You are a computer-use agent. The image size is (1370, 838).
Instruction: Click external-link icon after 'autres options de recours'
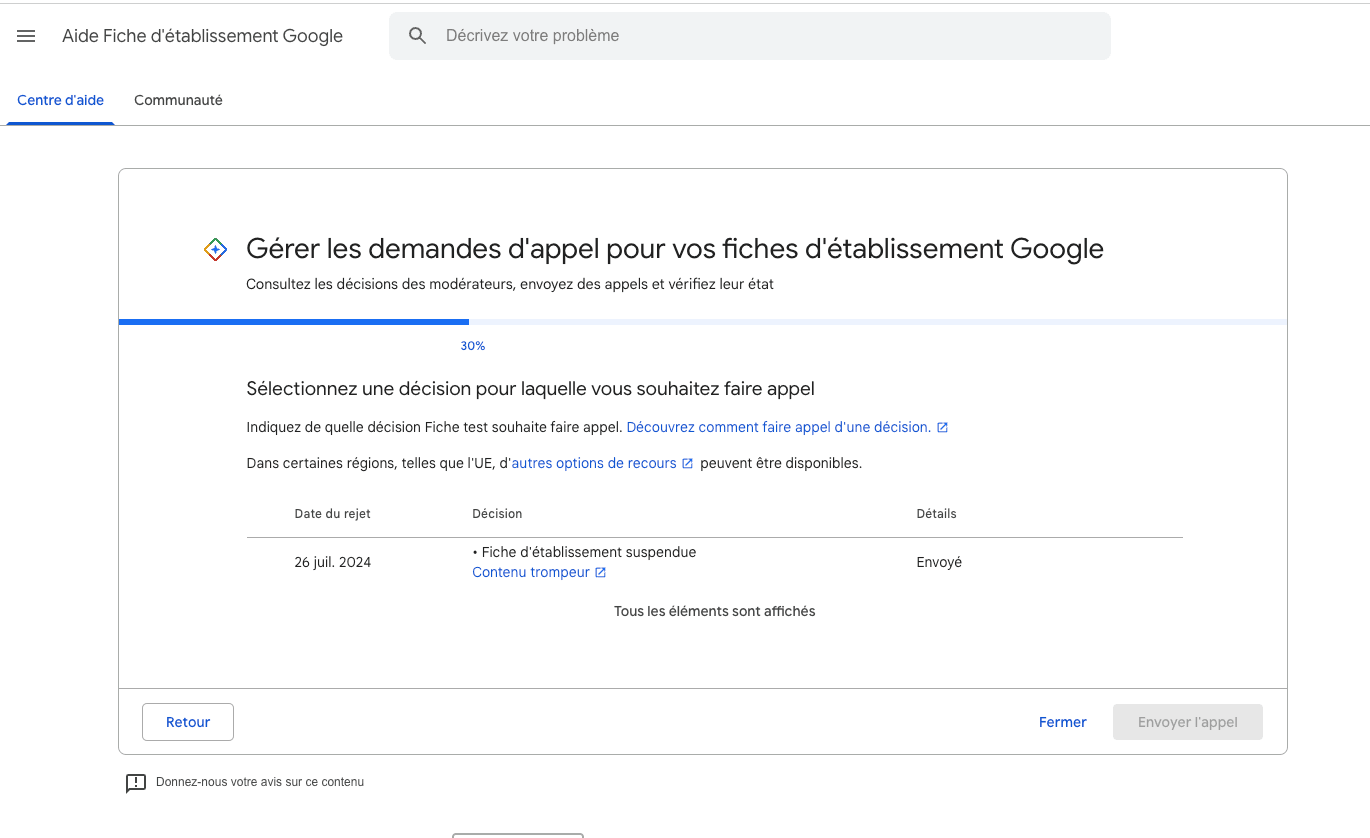point(687,464)
